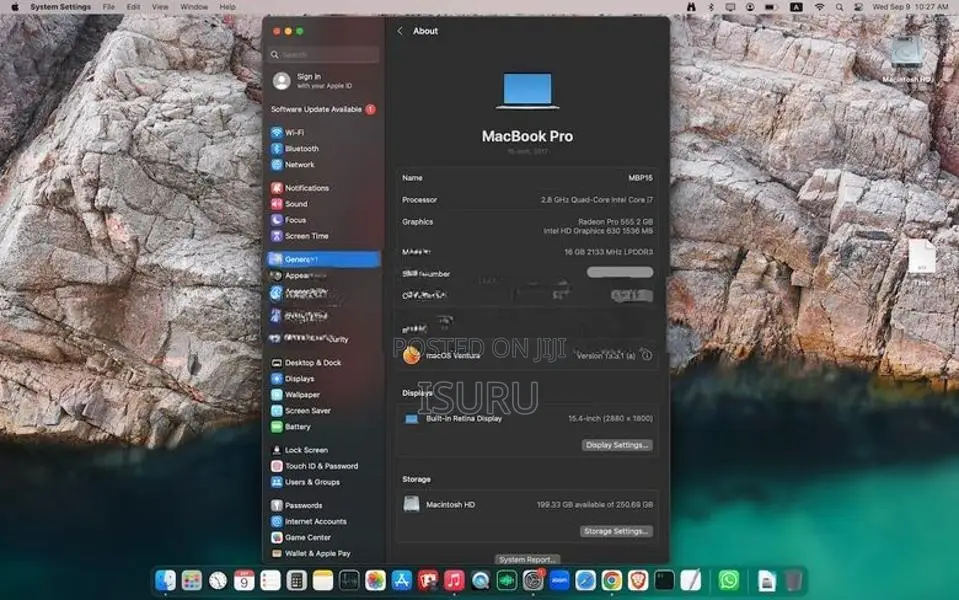Open Launchpad from the Dock

(x=191, y=580)
